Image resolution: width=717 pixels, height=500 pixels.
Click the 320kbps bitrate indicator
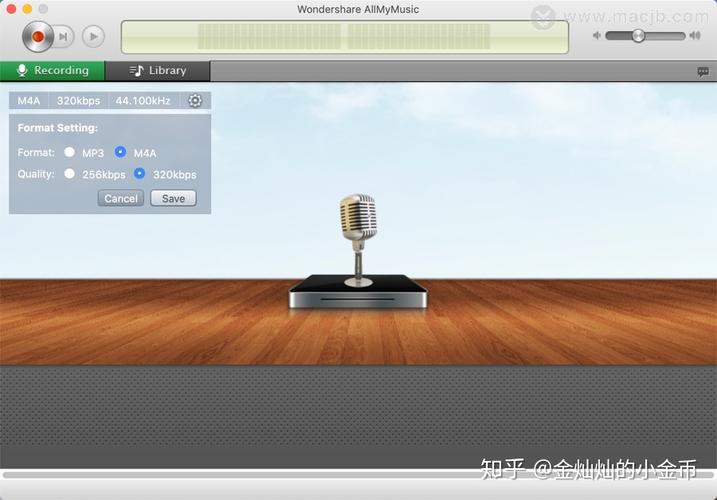click(78, 101)
